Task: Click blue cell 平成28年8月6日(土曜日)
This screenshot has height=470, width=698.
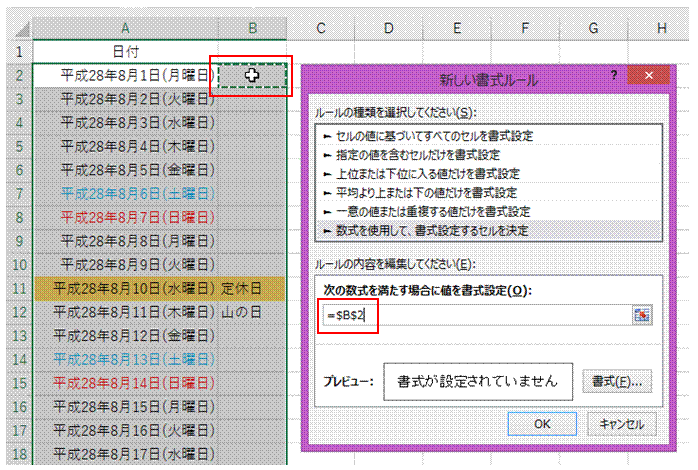Action: coord(126,194)
